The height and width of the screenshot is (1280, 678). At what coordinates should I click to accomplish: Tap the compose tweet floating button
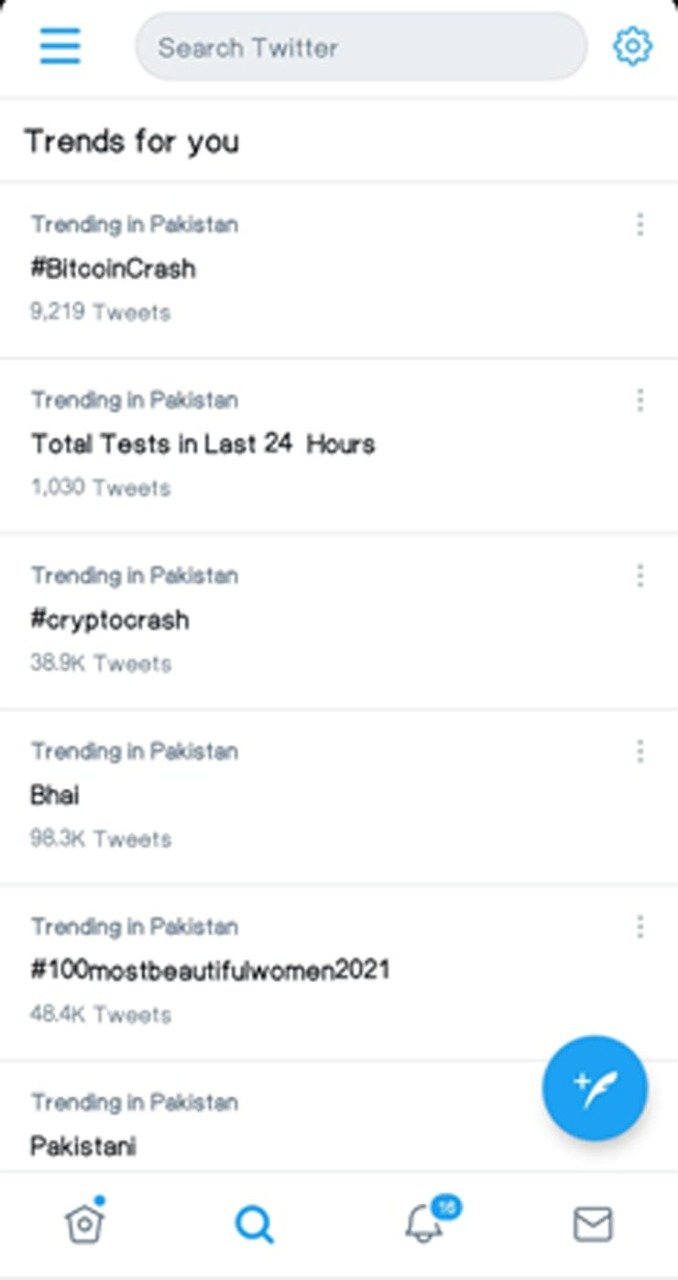coord(595,1087)
